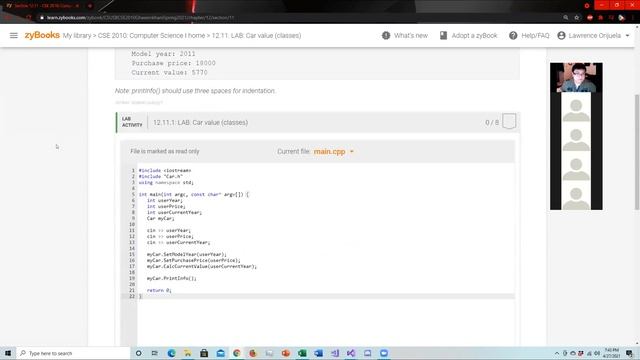Go to zyBooks home via logo
Image resolution: width=640 pixels, height=360 pixels.
pos(42,35)
